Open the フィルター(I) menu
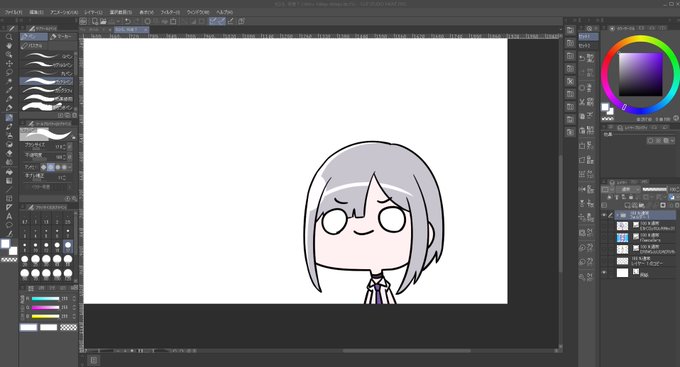Viewport: 680px width, 367px height. pyautogui.click(x=170, y=12)
